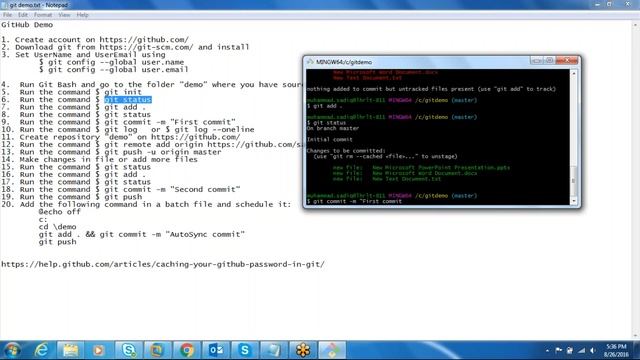The image size is (640, 360).
Task: Click Notepad scrollbar down arrow
Action: (x=636, y=336)
